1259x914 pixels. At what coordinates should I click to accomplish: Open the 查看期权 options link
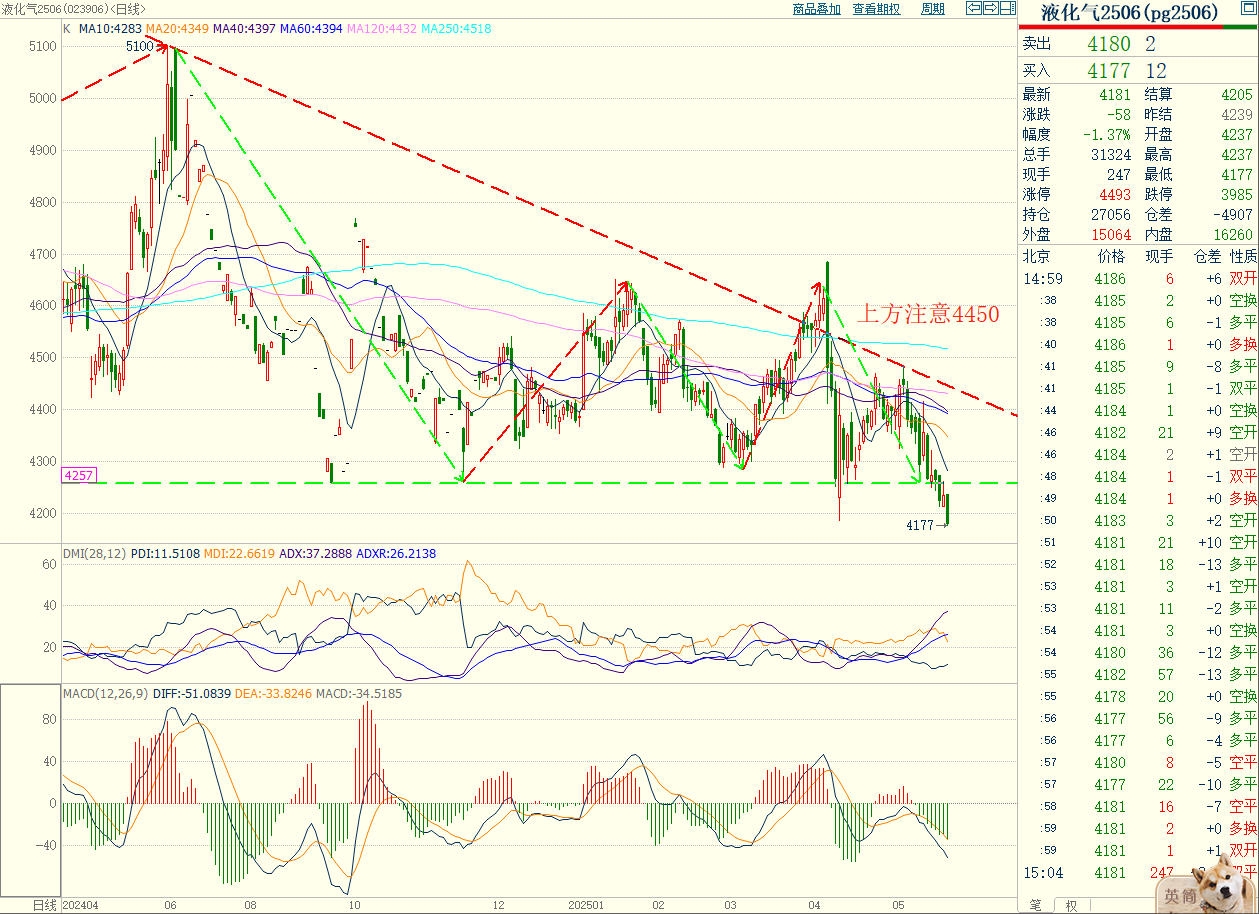click(877, 9)
